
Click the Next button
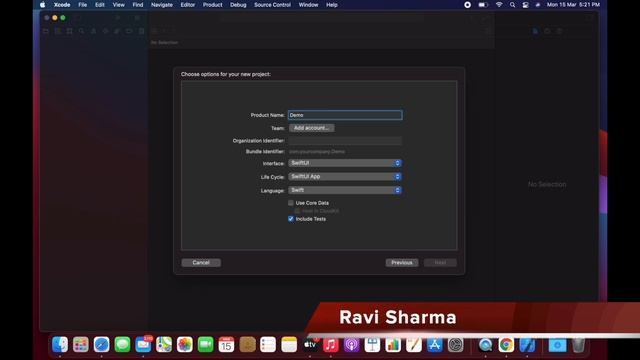point(440,263)
